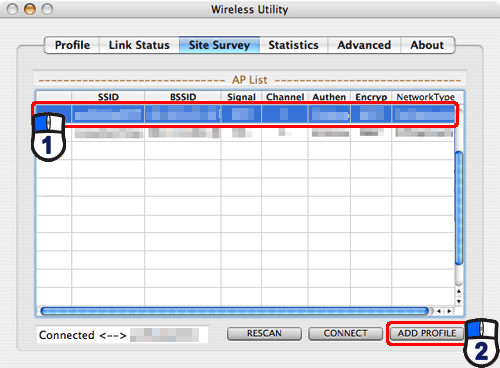Open the Link Status tab
Screen dimensions: 500x368
[x=139, y=45]
